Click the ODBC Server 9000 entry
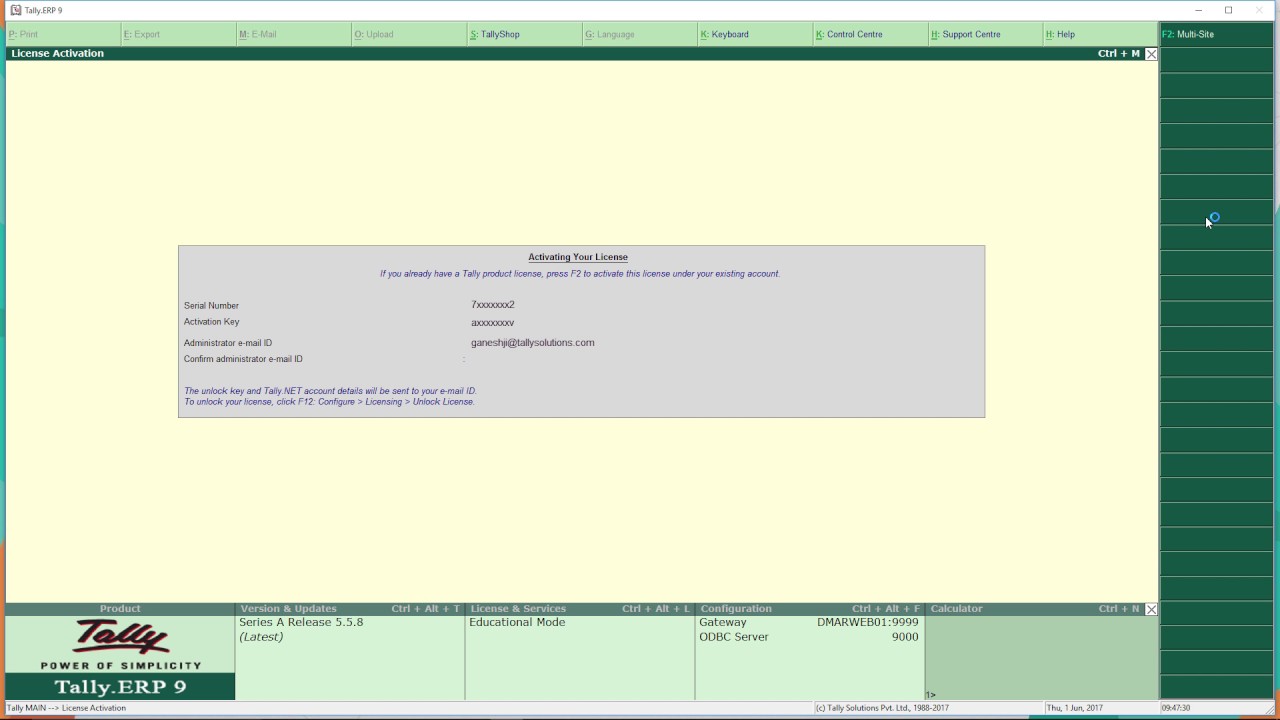Viewport: 1280px width, 720px height. (x=808, y=637)
